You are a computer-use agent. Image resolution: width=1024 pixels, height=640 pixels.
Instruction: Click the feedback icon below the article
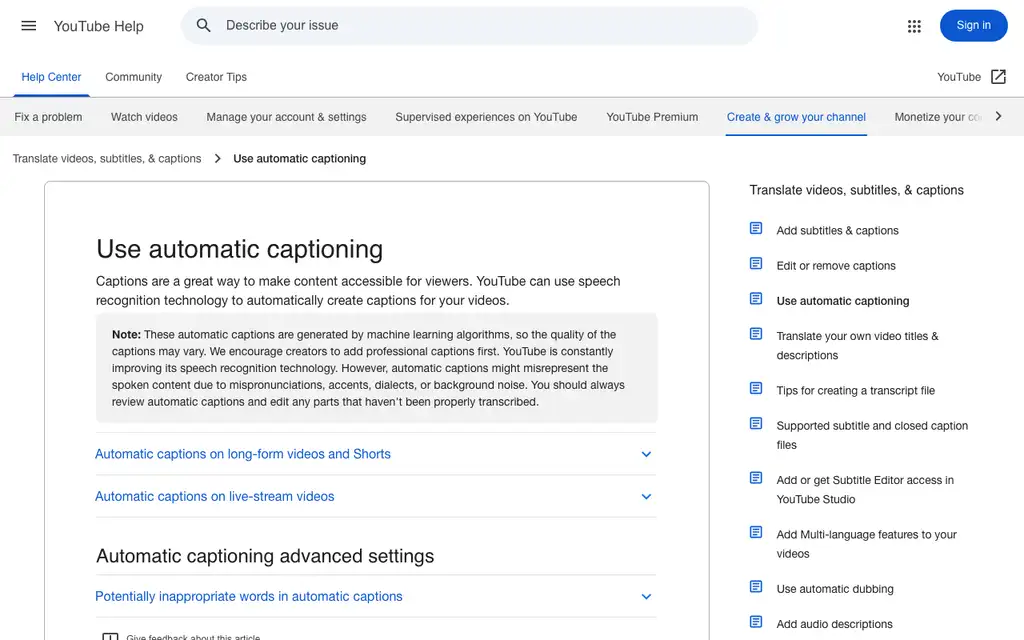tap(110, 637)
